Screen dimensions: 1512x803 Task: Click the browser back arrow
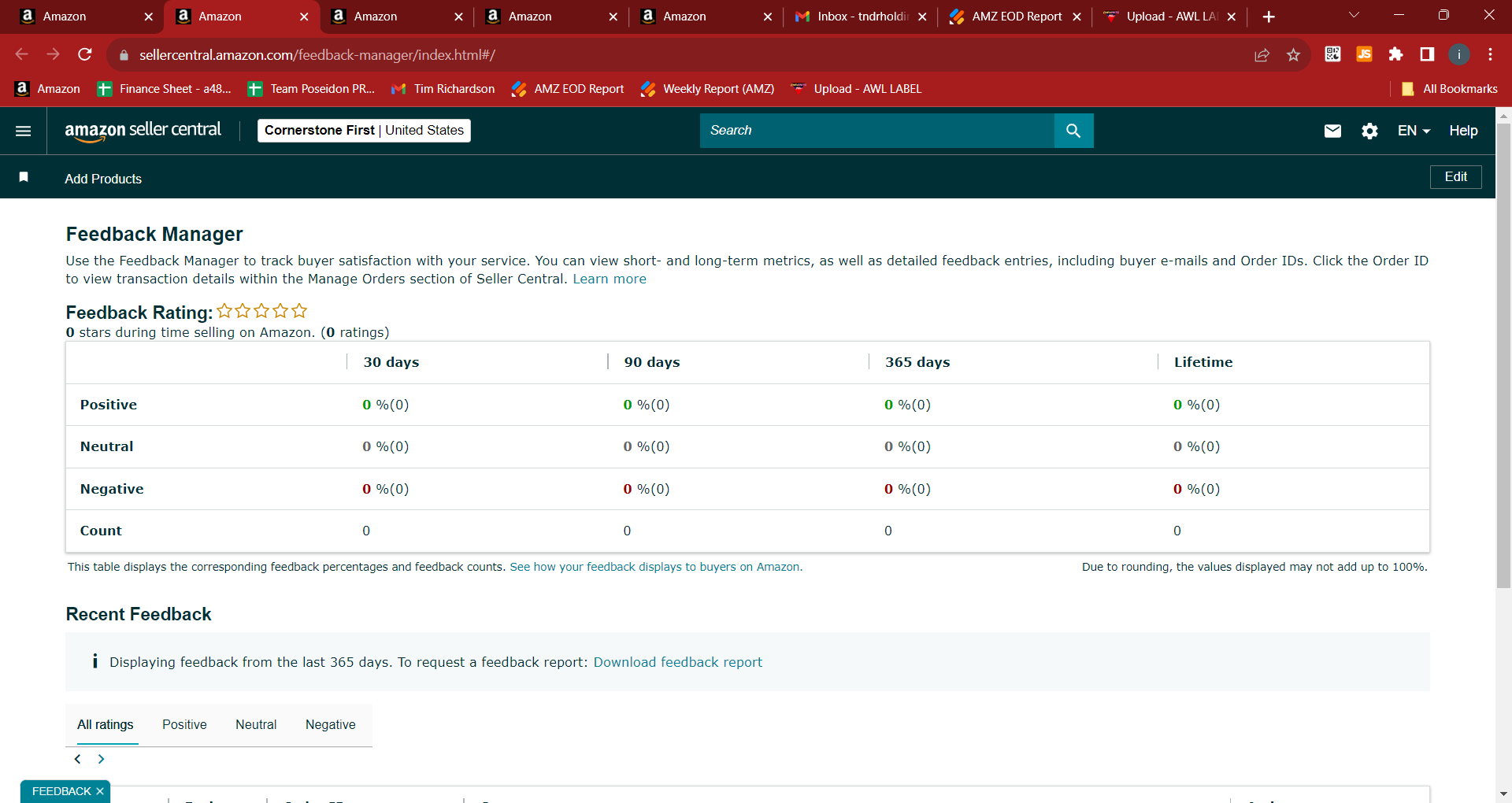pos(22,54)
